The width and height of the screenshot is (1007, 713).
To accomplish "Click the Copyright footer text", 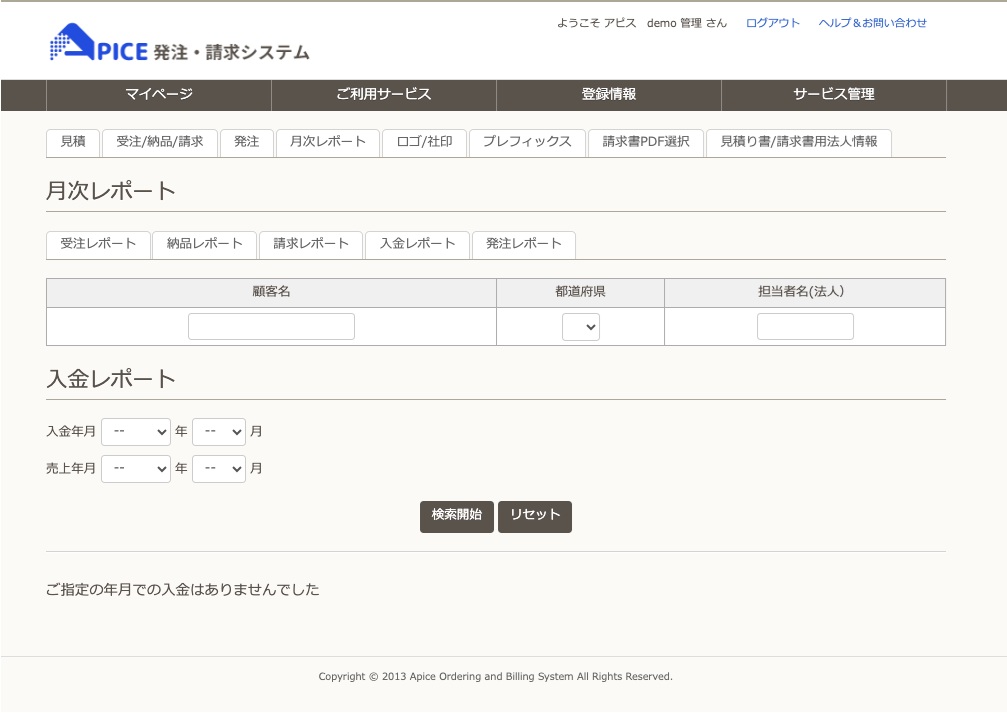I will (495, 676).
